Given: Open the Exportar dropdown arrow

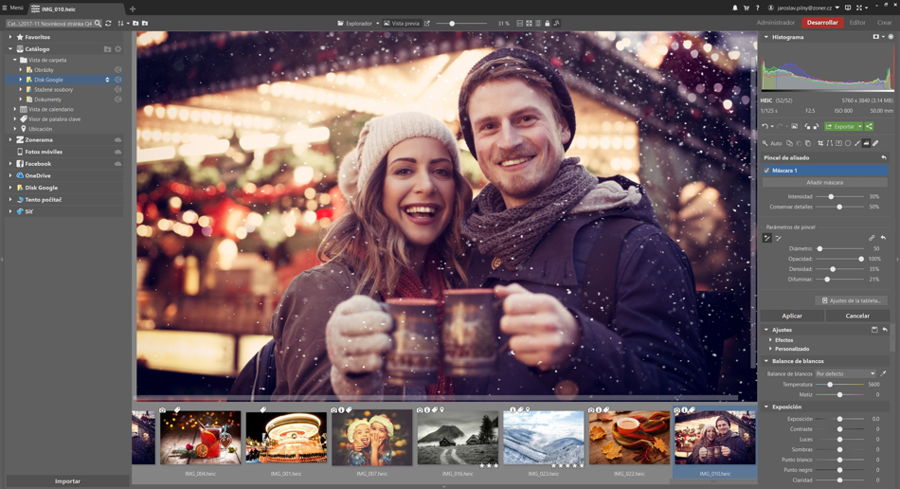Looking at the screenshot, I should (x=860, y=126).
